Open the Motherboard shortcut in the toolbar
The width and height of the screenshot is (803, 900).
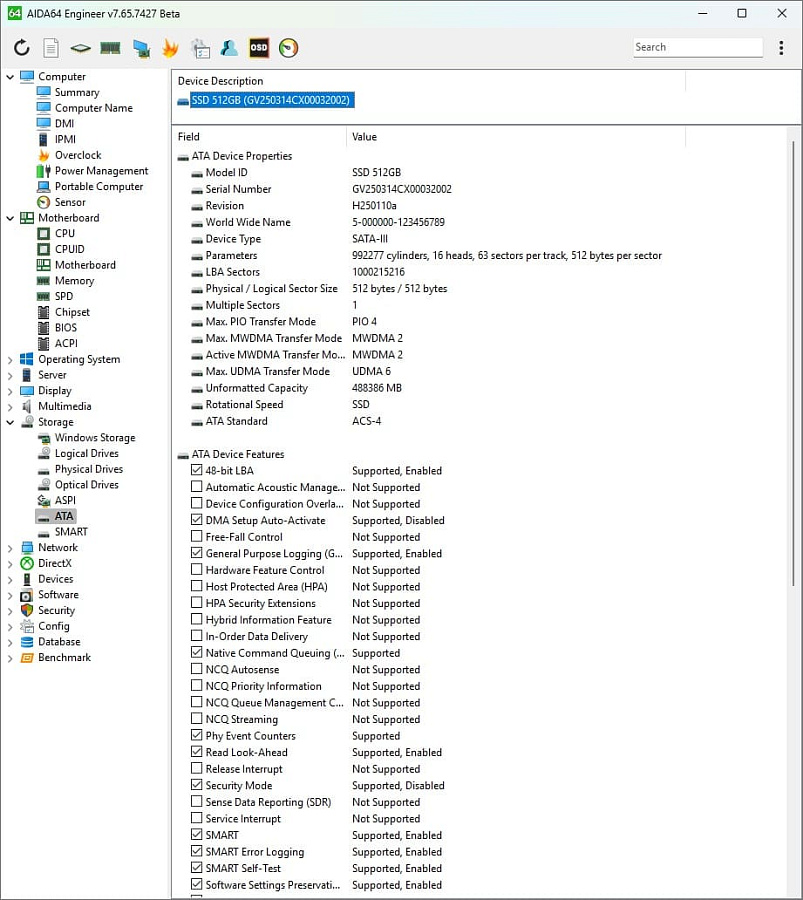[80, 48]
